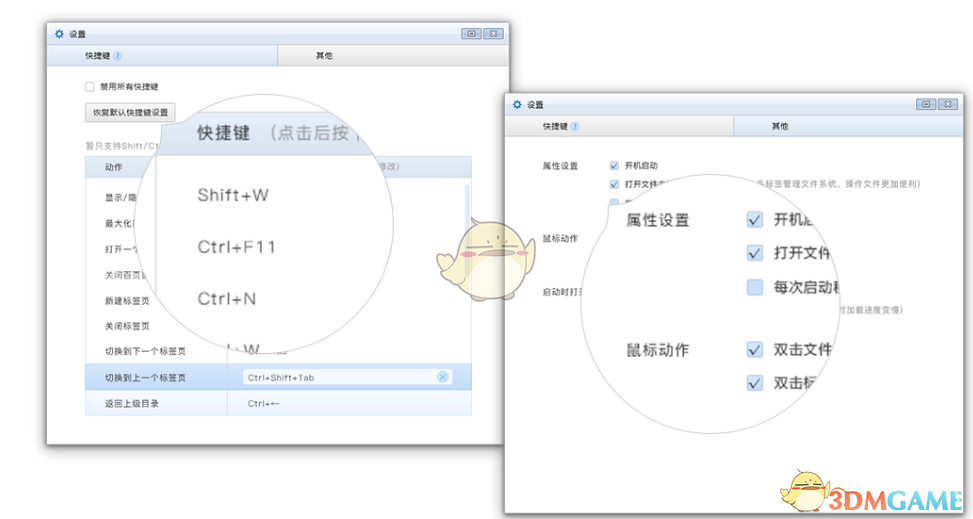Click the Ctrl+Shift+Tab shortcut input field
The height and width of the screenshot is (519, 973).
pos(348,377)
